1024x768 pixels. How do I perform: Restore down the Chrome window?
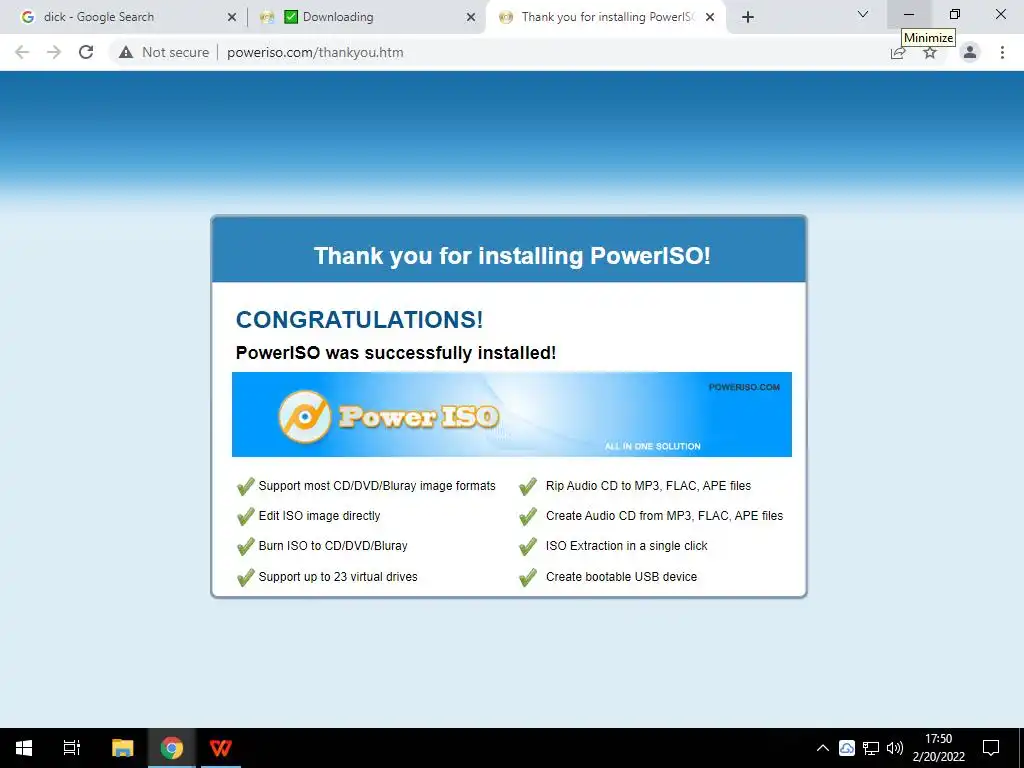pos(955,14)
